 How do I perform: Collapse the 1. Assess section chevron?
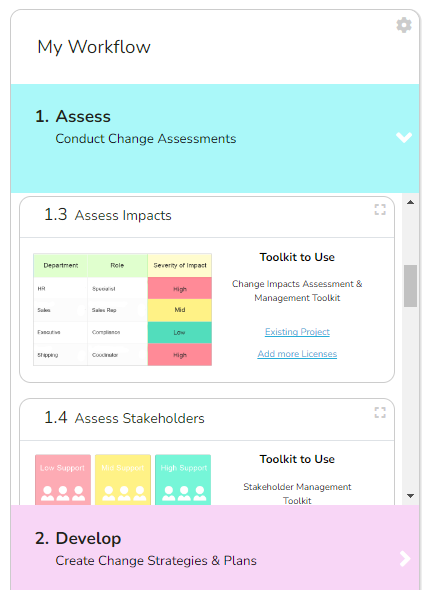[x=404, y=137]
